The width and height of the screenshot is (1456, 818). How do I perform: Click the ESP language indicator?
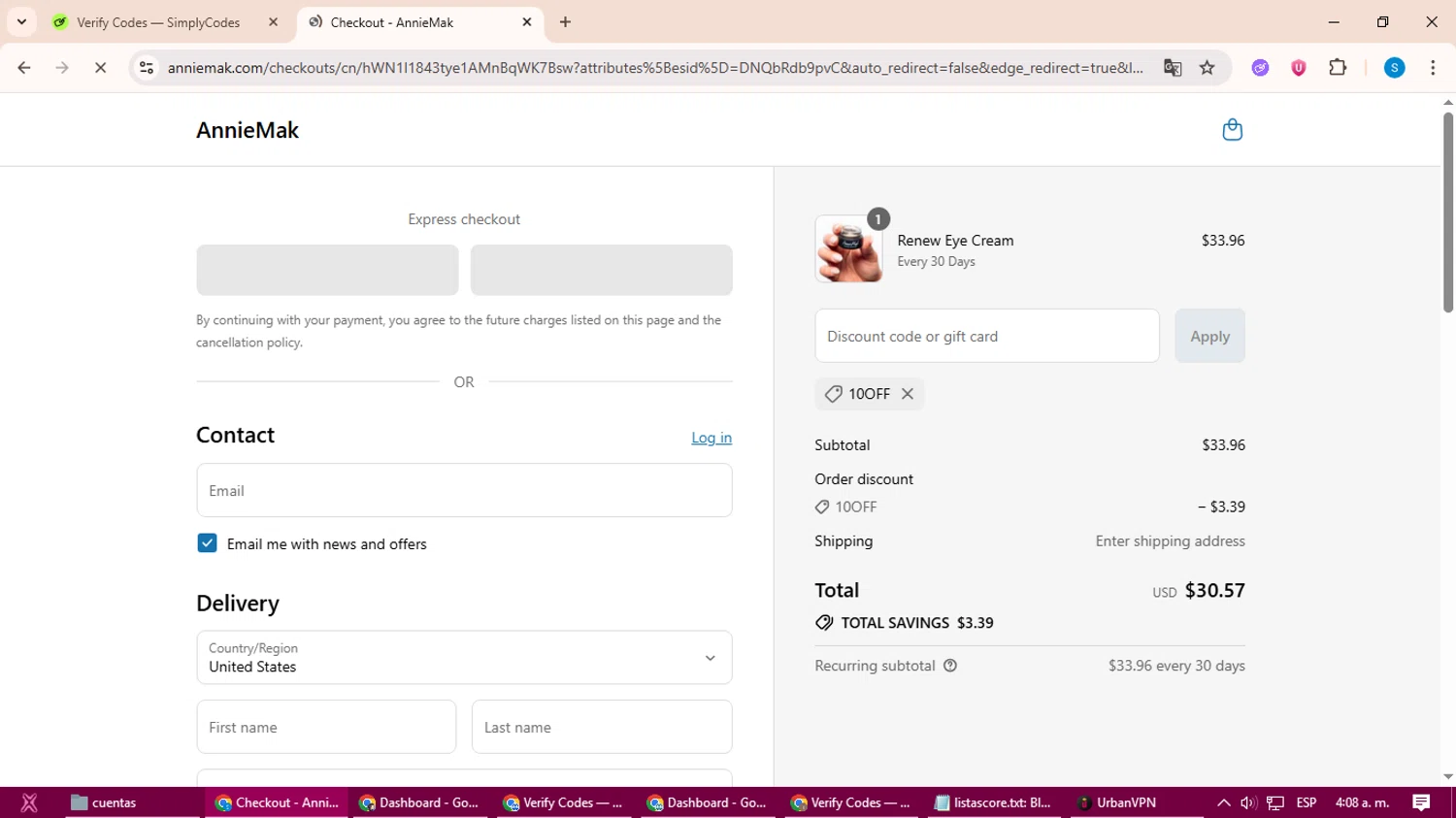tap(1307, 802)
